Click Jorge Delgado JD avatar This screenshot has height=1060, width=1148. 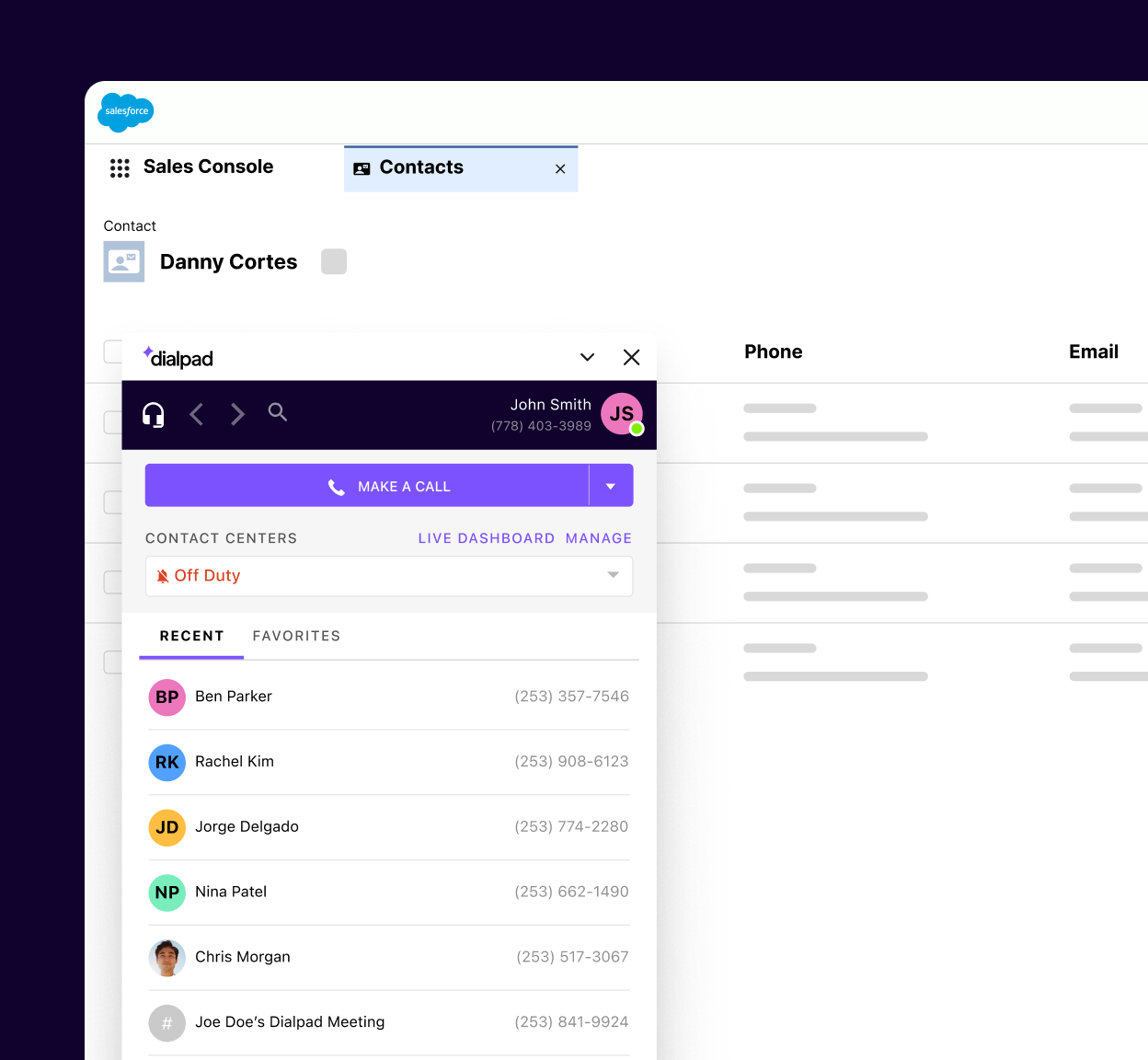[x=167, y=827]
